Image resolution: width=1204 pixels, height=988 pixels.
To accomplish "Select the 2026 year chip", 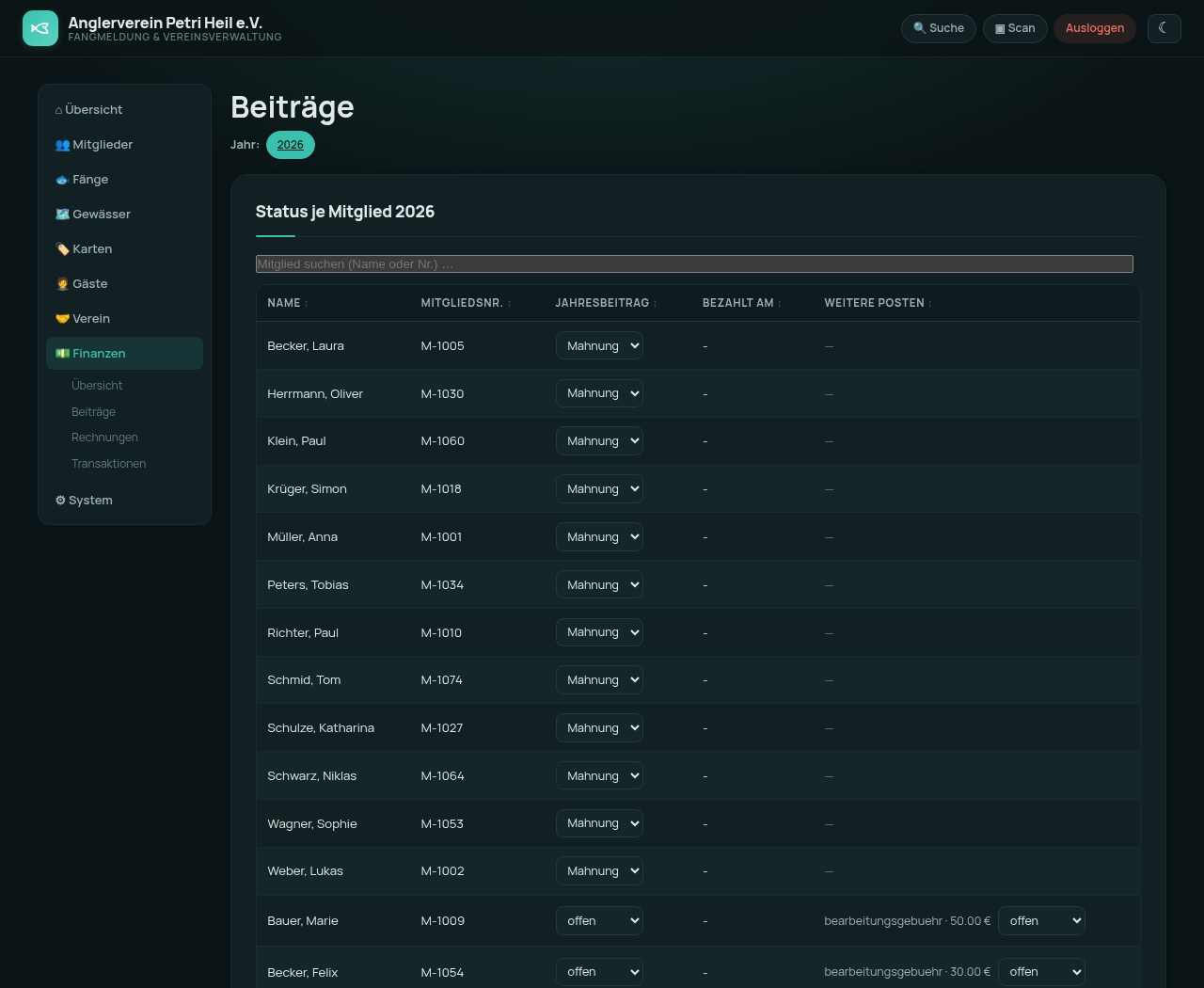I will click(x=291, y=145).
